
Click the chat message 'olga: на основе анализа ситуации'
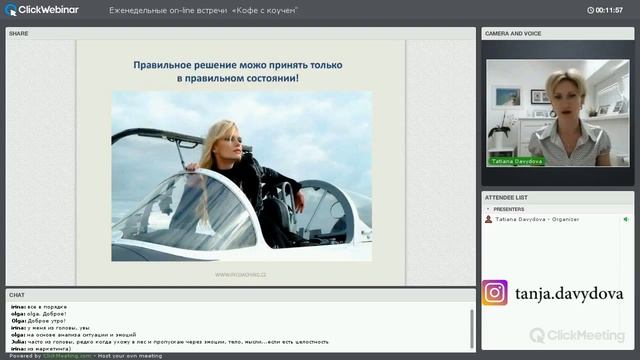tap(73, 335)
